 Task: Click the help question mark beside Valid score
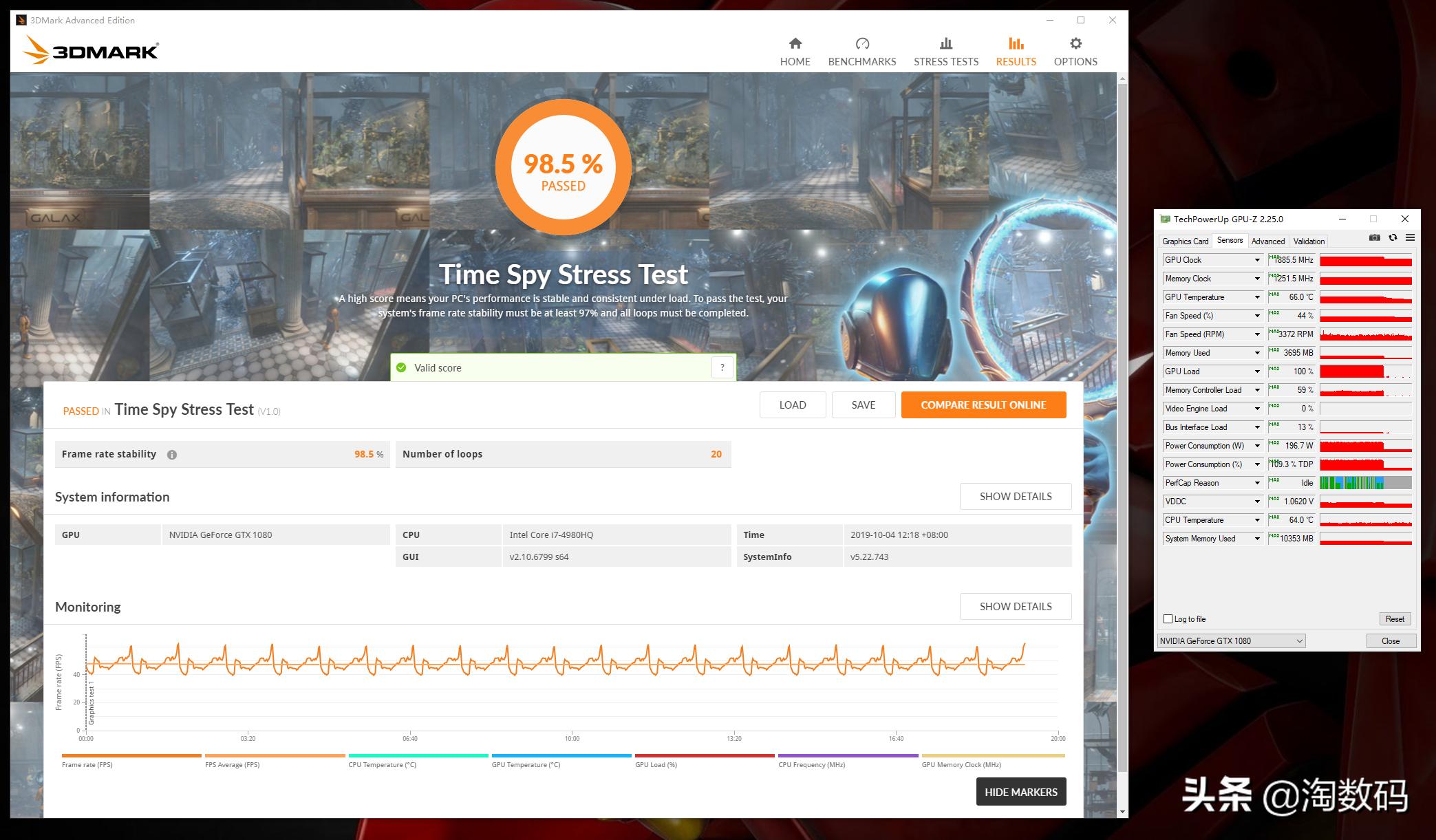point(722,367)
